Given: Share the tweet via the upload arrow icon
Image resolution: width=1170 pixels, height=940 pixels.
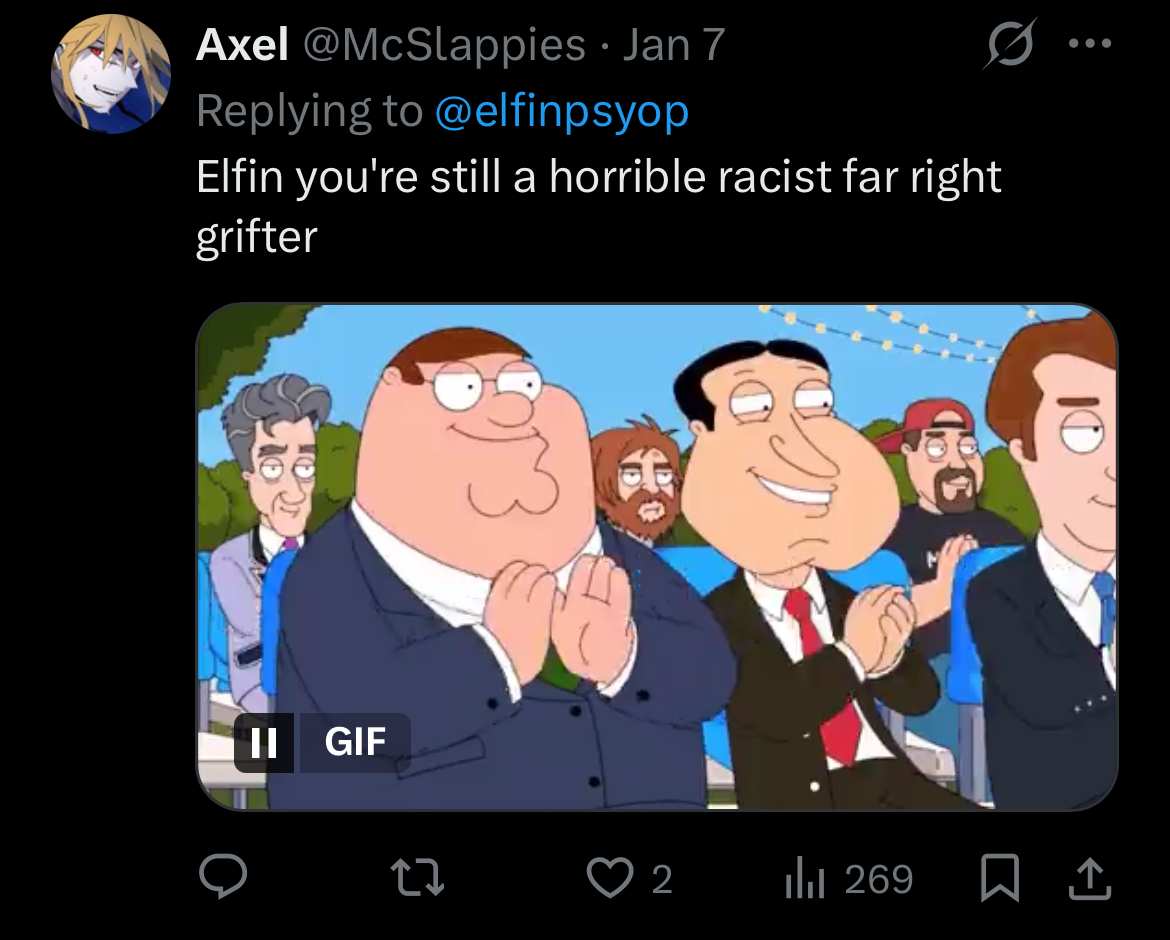Looking at the screenshot, I should click(x=1089, y=878).
